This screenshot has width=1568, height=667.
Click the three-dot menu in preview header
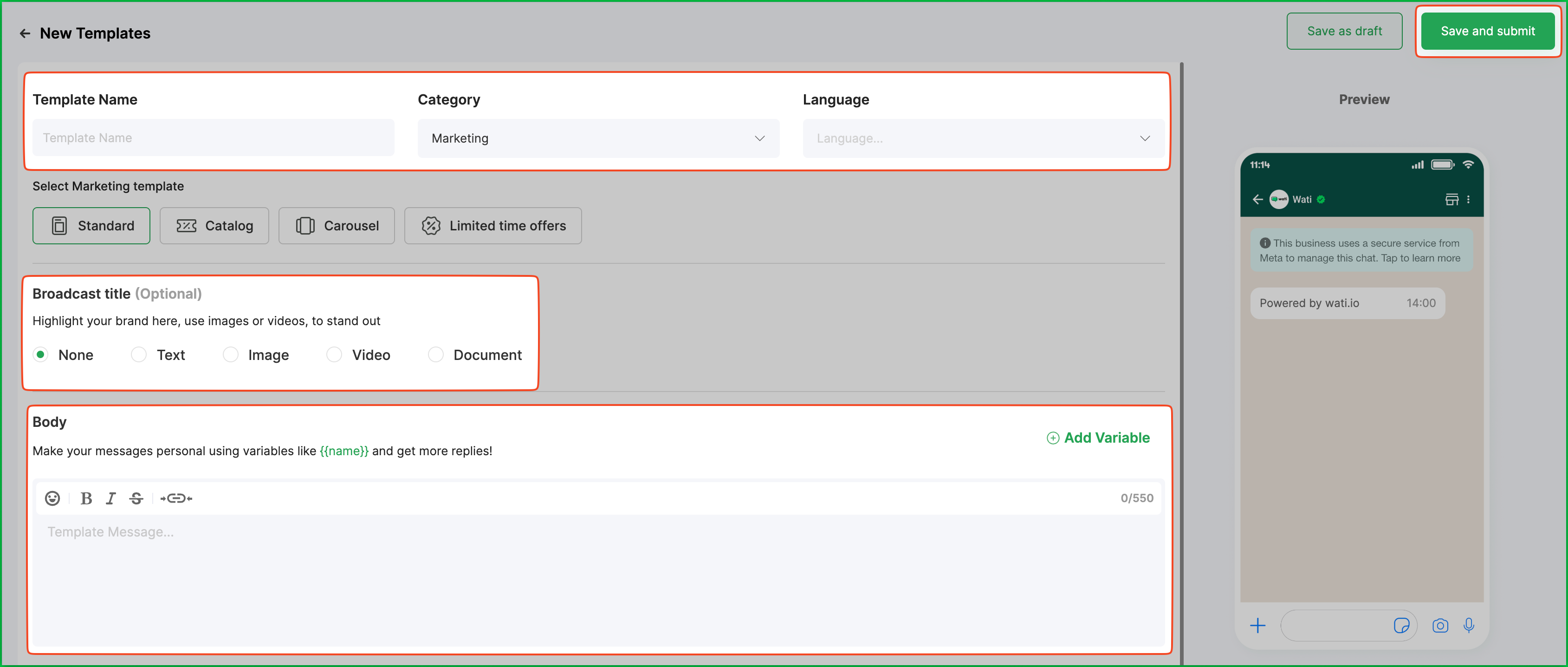click(1468, 199)
